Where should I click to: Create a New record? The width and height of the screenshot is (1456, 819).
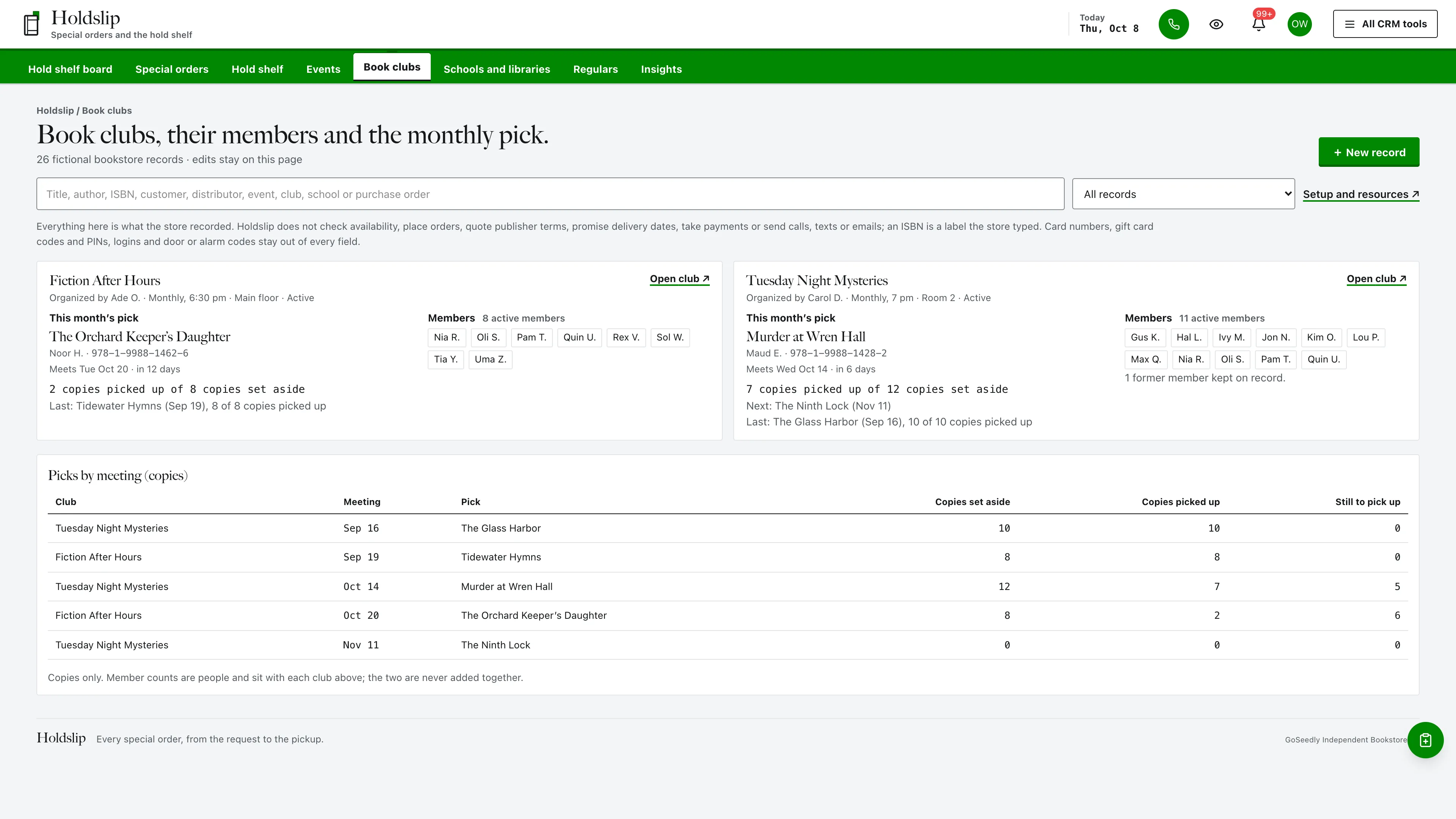[1368, 152]
